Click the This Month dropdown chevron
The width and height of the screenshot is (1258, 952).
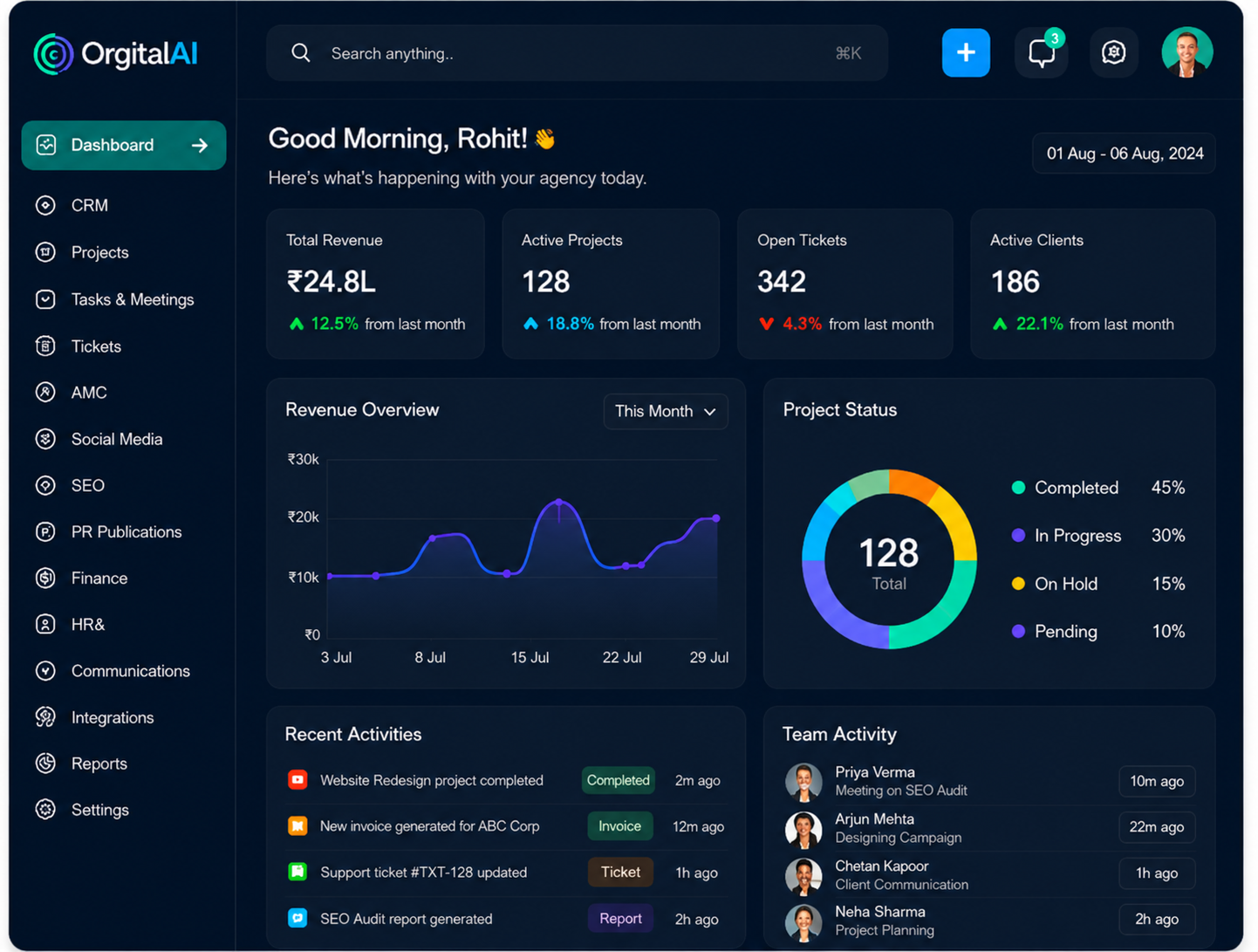(710, 412)
